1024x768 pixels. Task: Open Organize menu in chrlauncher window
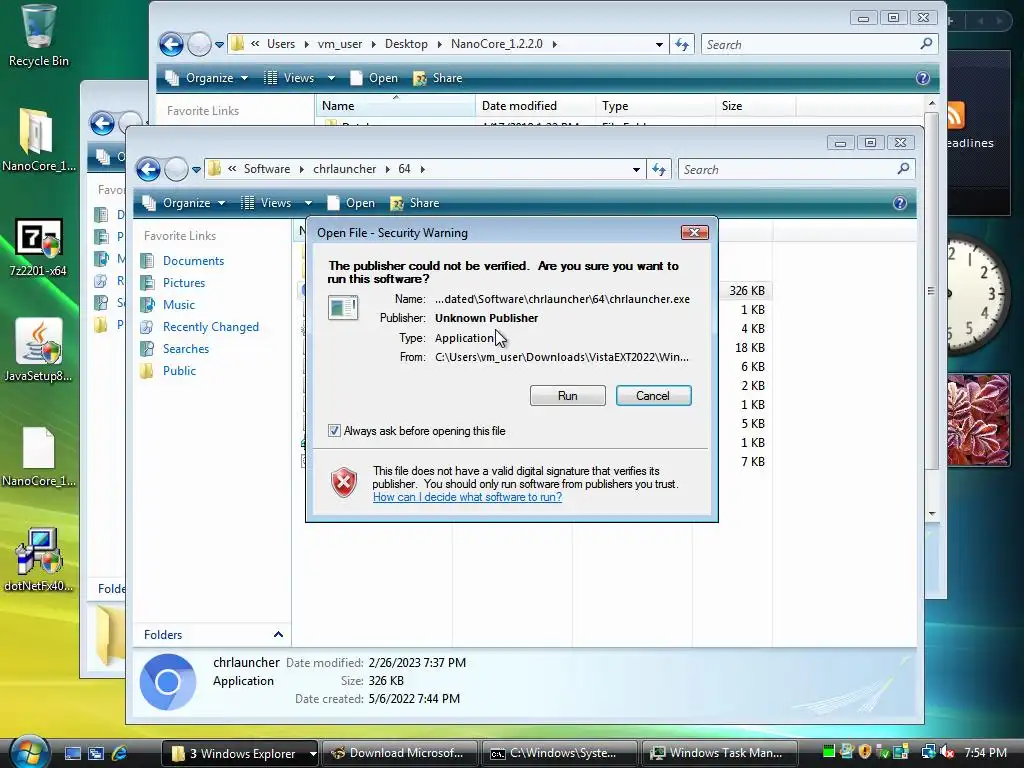[184, 203]
